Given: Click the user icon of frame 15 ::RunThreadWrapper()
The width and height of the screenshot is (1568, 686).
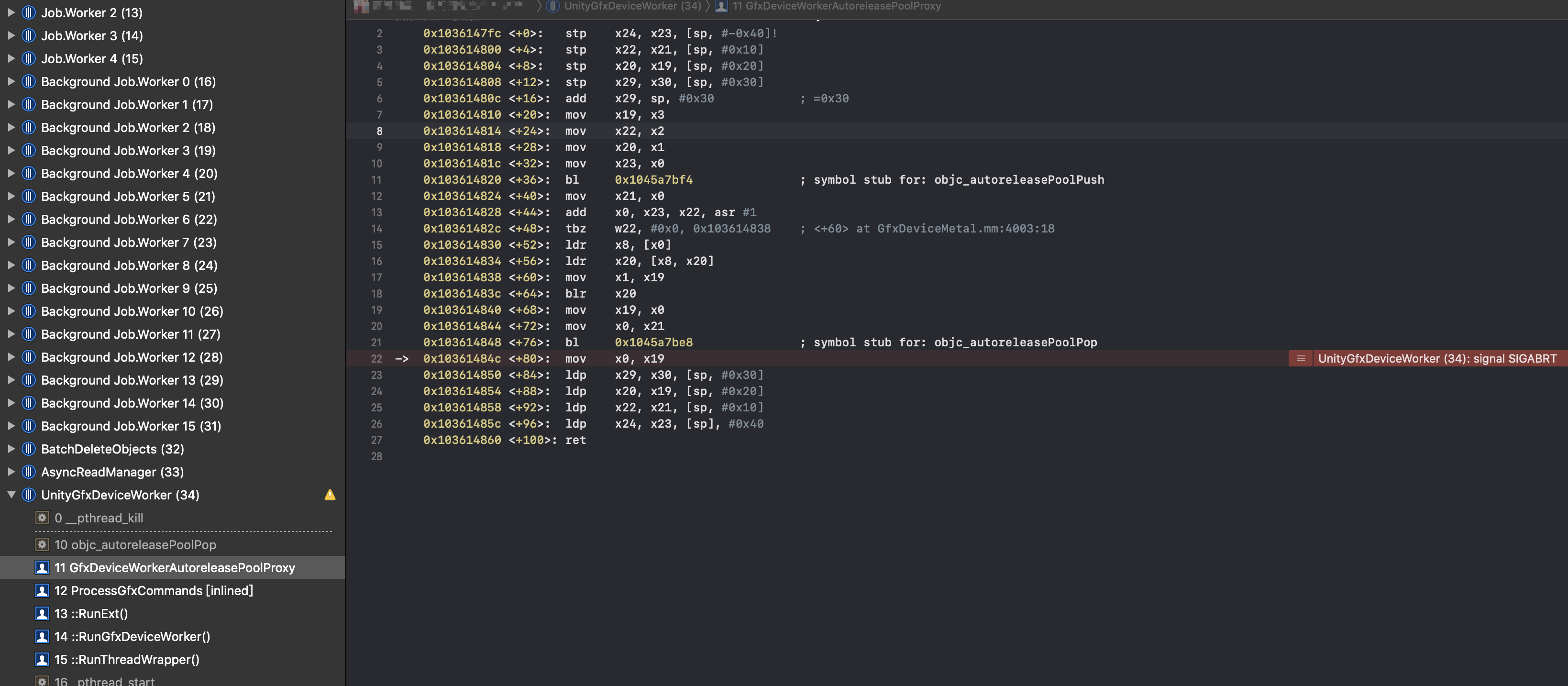Looking at the screenshot, I should click(x=42, y=659).
